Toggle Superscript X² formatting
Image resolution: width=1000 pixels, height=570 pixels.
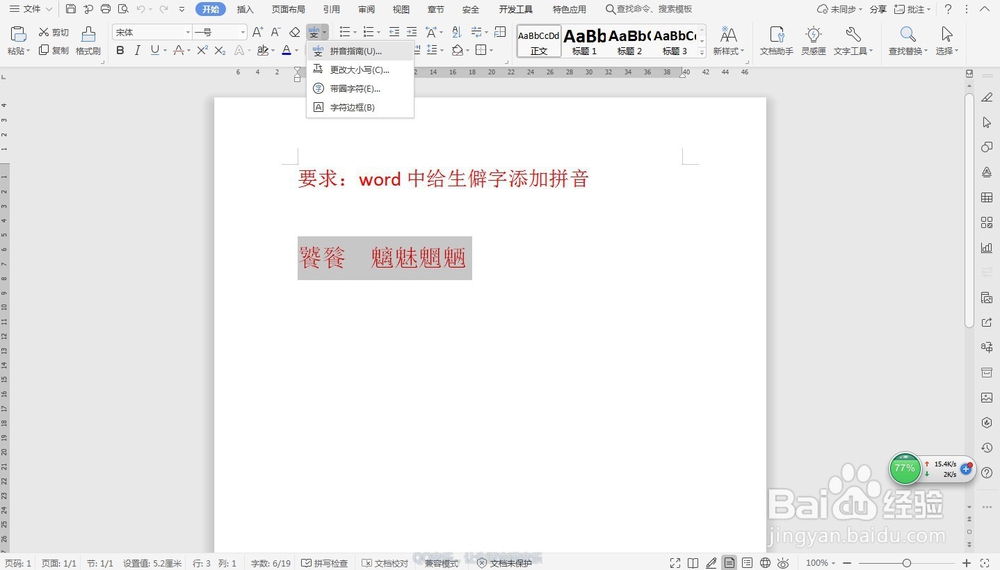[202, 50]
